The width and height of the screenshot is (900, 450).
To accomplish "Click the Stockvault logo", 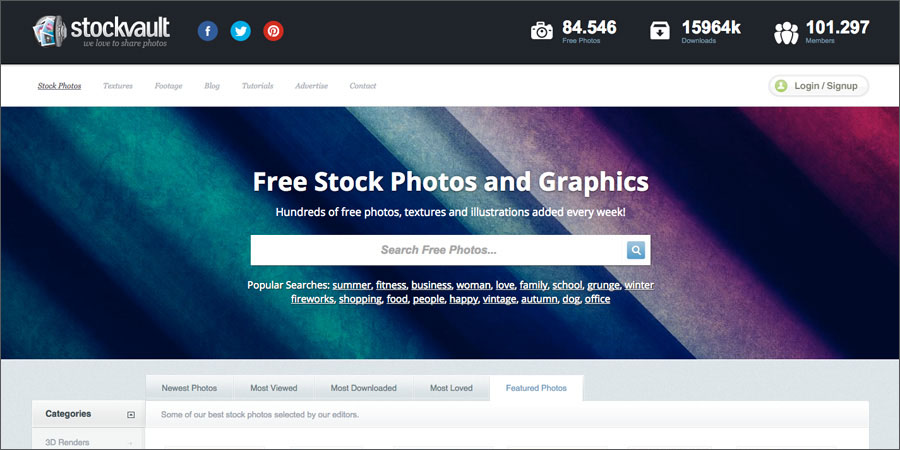I will point(101,32).
